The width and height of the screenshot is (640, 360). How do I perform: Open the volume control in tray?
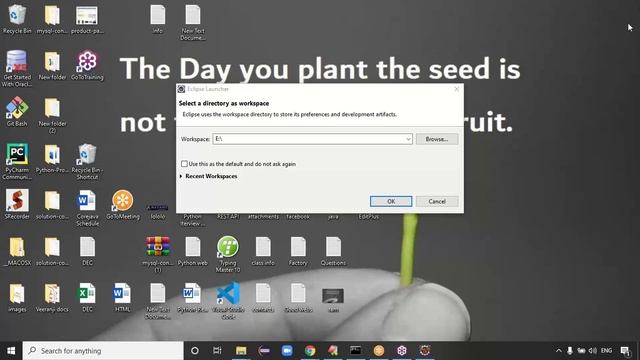click(x=593, y=351)
